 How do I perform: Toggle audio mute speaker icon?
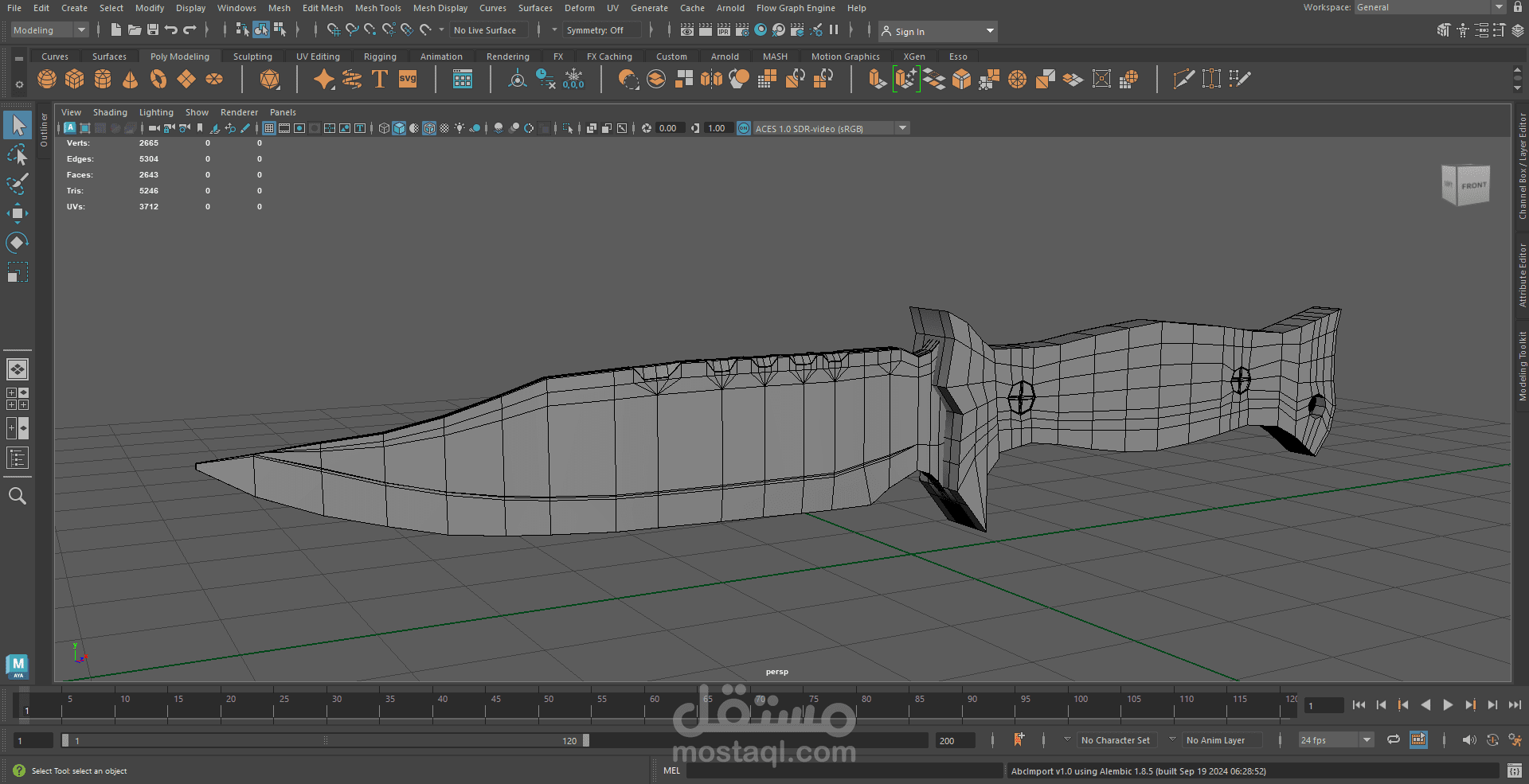[x=1468, y=740]
